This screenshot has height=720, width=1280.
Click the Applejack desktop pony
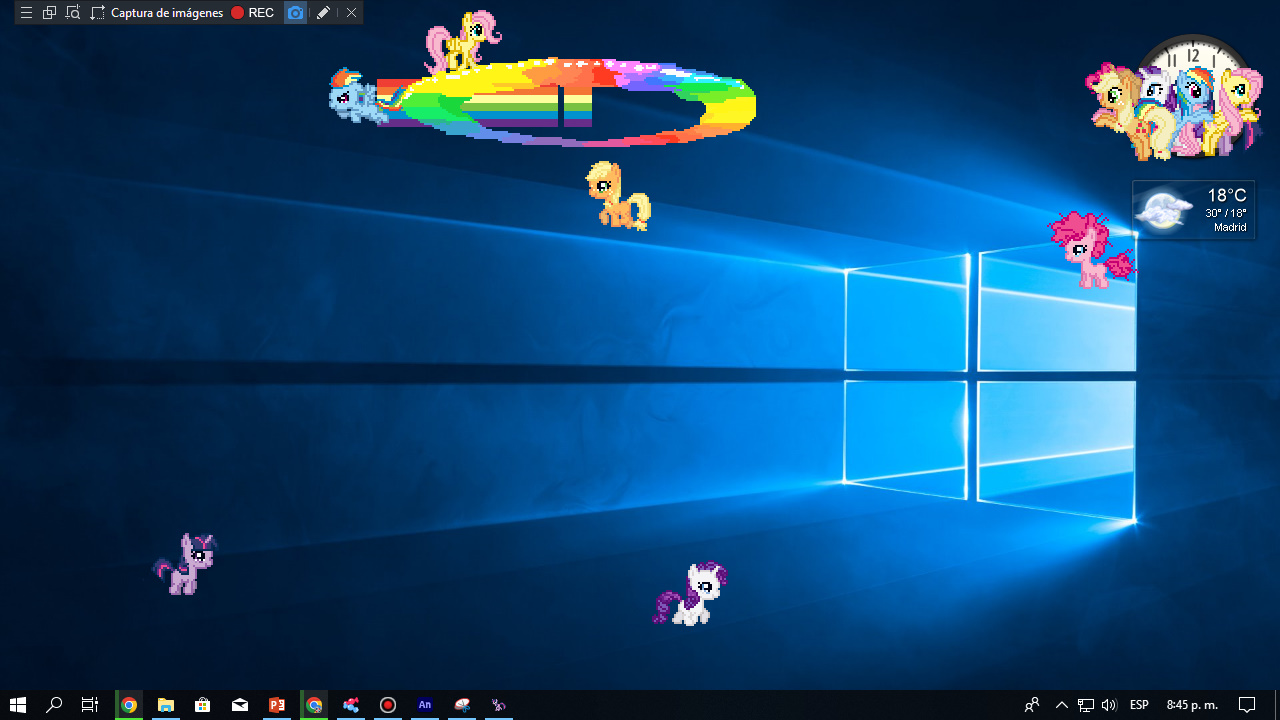618,195
